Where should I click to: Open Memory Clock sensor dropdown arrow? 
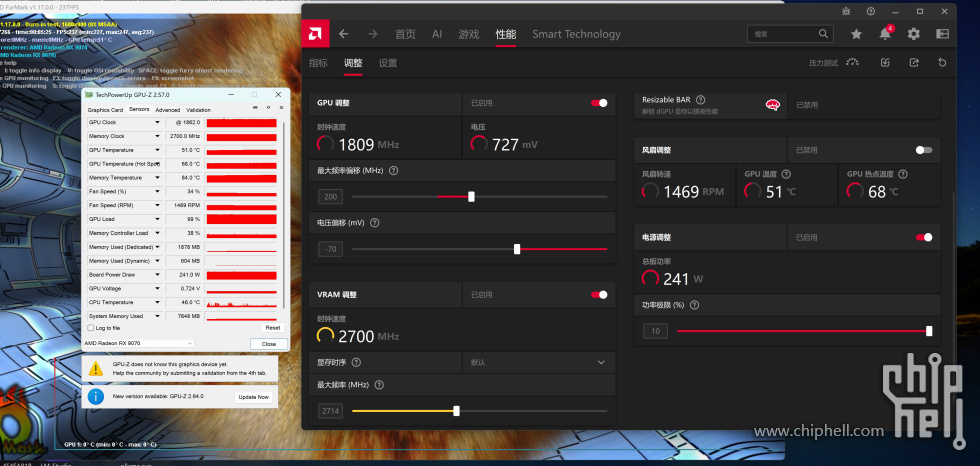pyautogui.click(x=158, y=136)
